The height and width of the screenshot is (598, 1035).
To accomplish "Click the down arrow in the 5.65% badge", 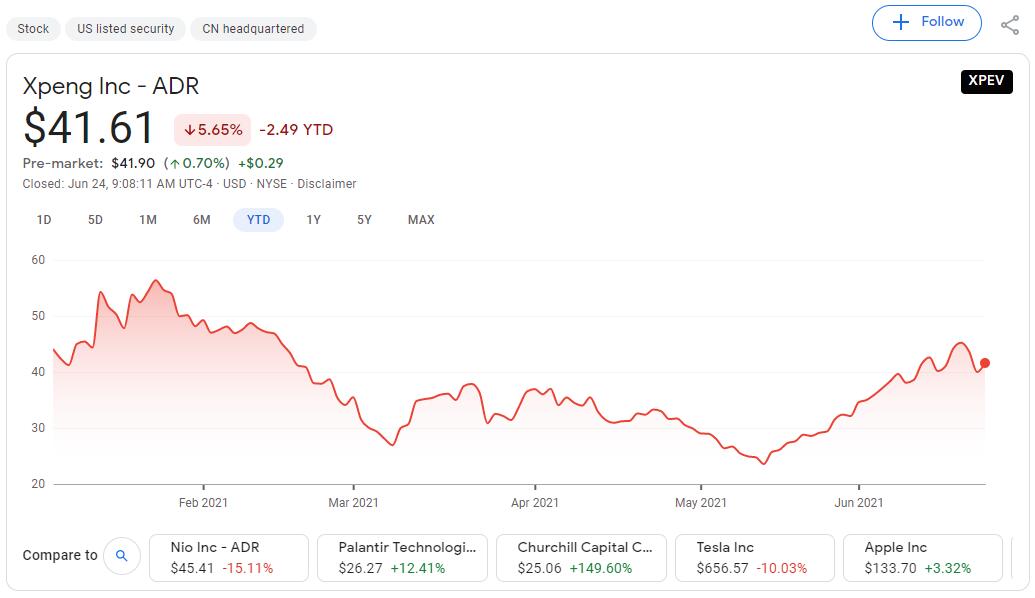I will [x=190, y=130].
